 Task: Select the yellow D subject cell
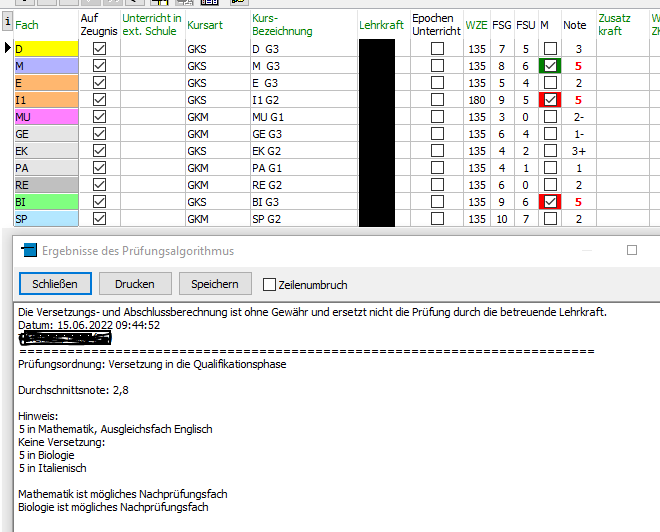click(x=46, y=49)
